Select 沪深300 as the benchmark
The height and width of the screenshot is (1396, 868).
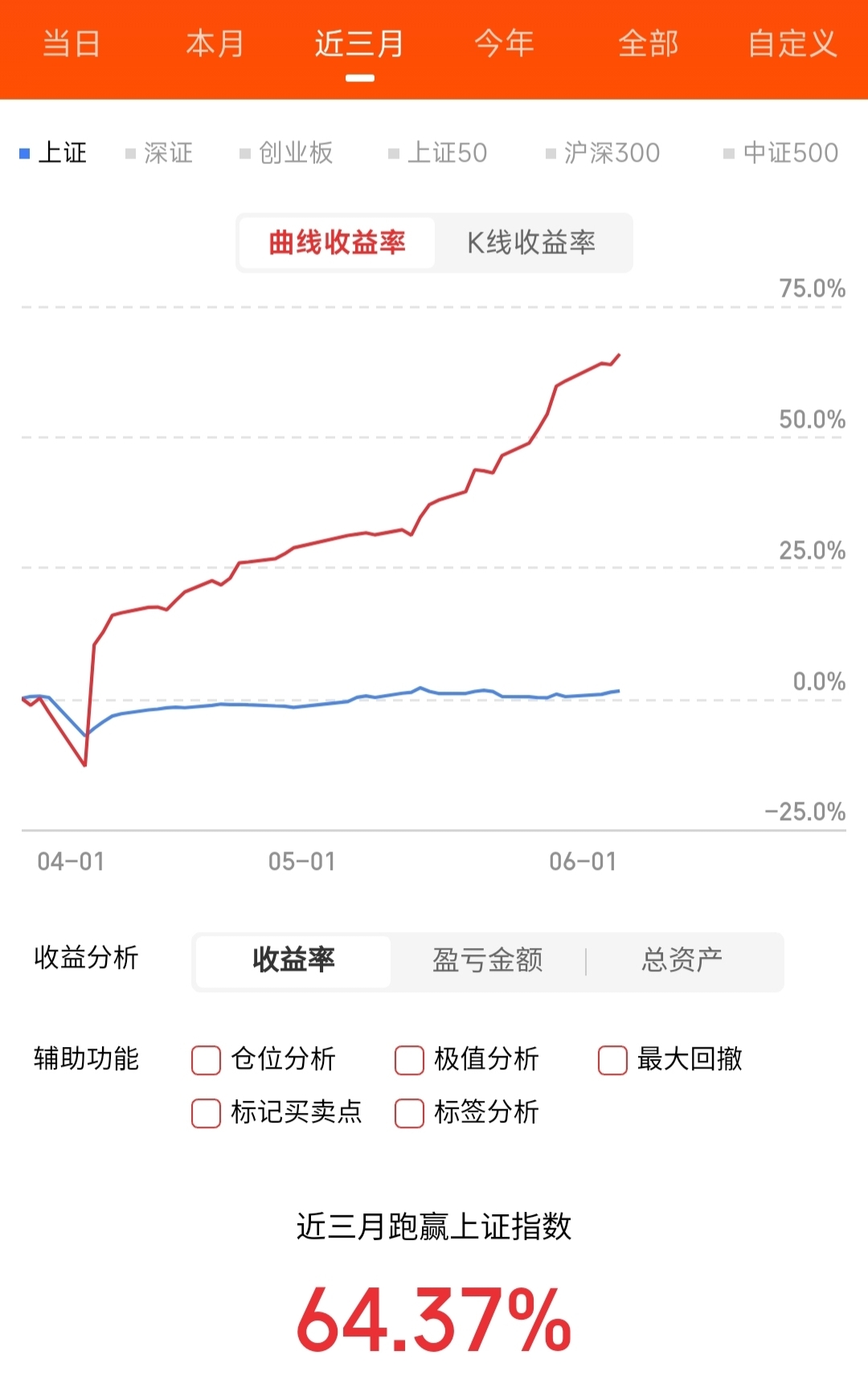603,153
